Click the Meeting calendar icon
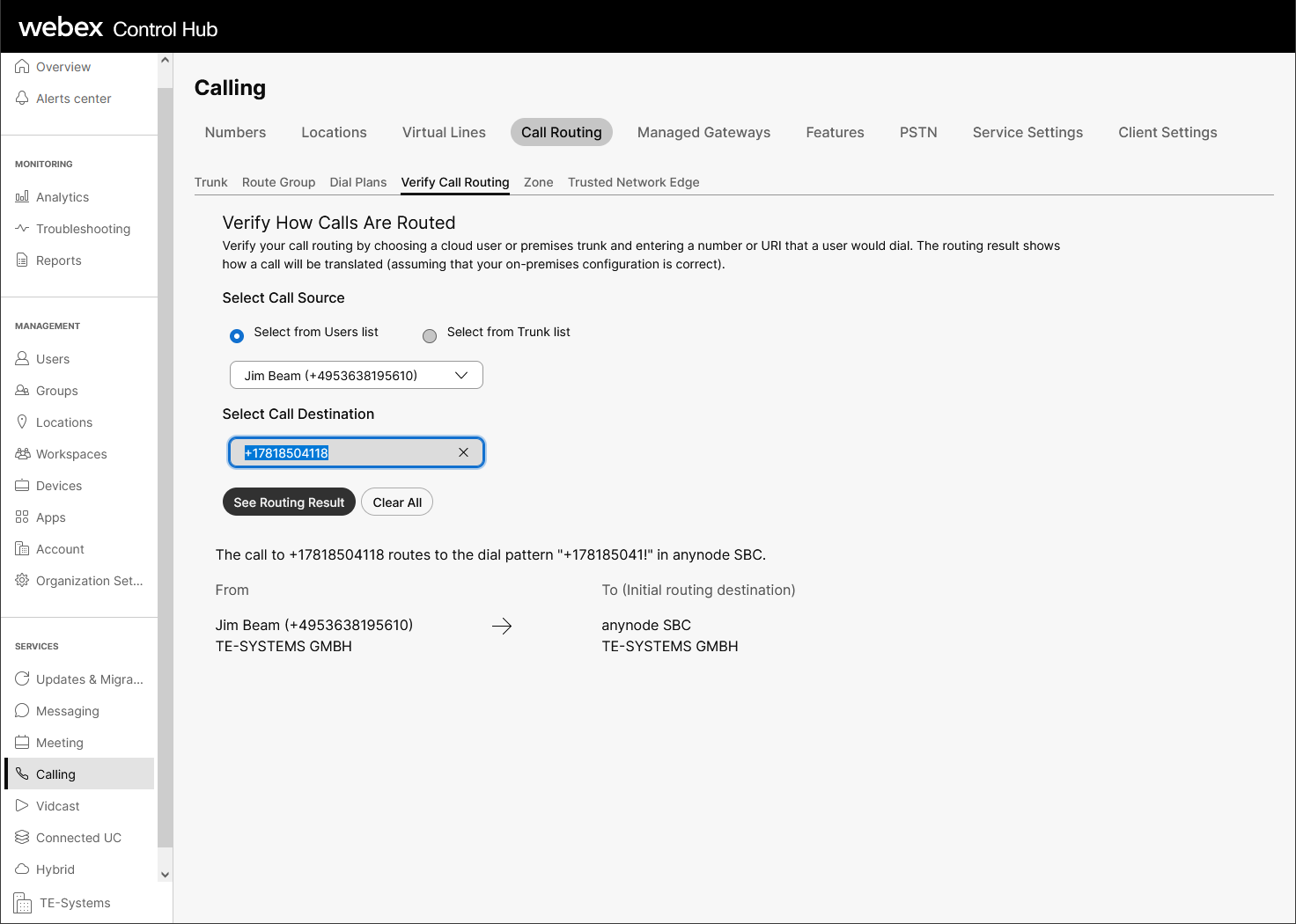The image size is (1296, 924). pos(22,743)
